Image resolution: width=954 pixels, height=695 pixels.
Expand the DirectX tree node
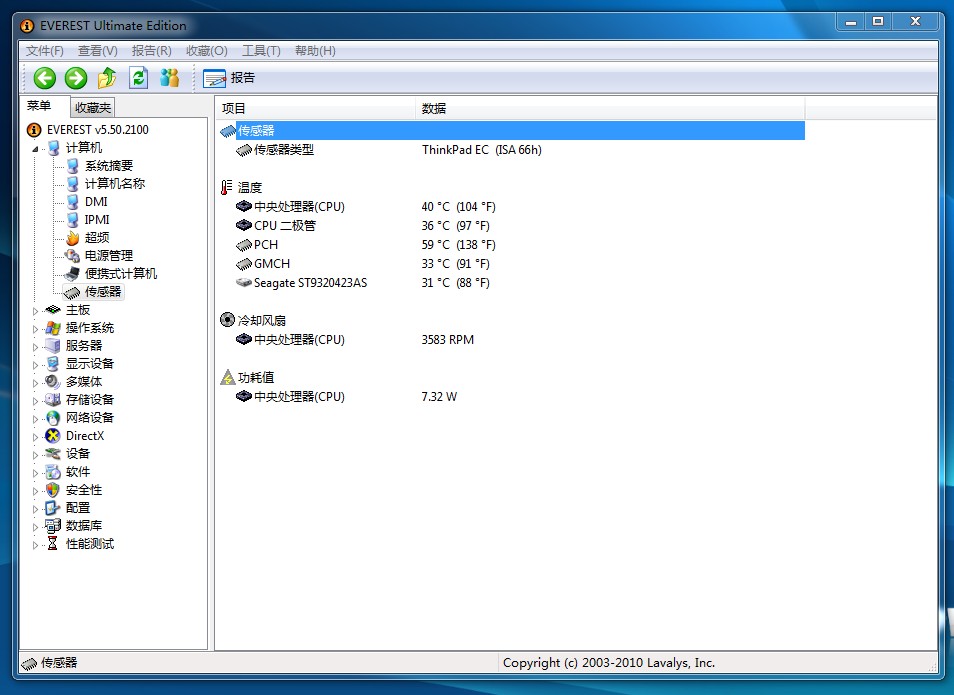point(35,436)
